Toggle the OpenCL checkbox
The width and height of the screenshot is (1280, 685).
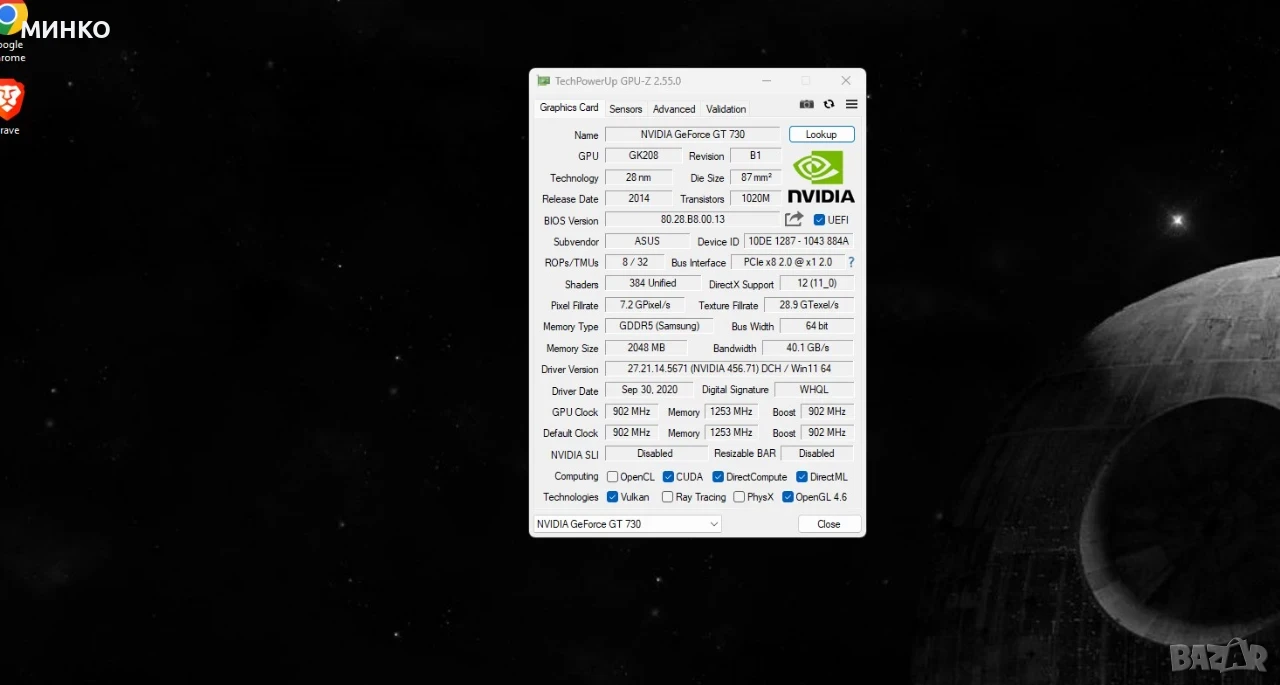click(x=612, y=477)
